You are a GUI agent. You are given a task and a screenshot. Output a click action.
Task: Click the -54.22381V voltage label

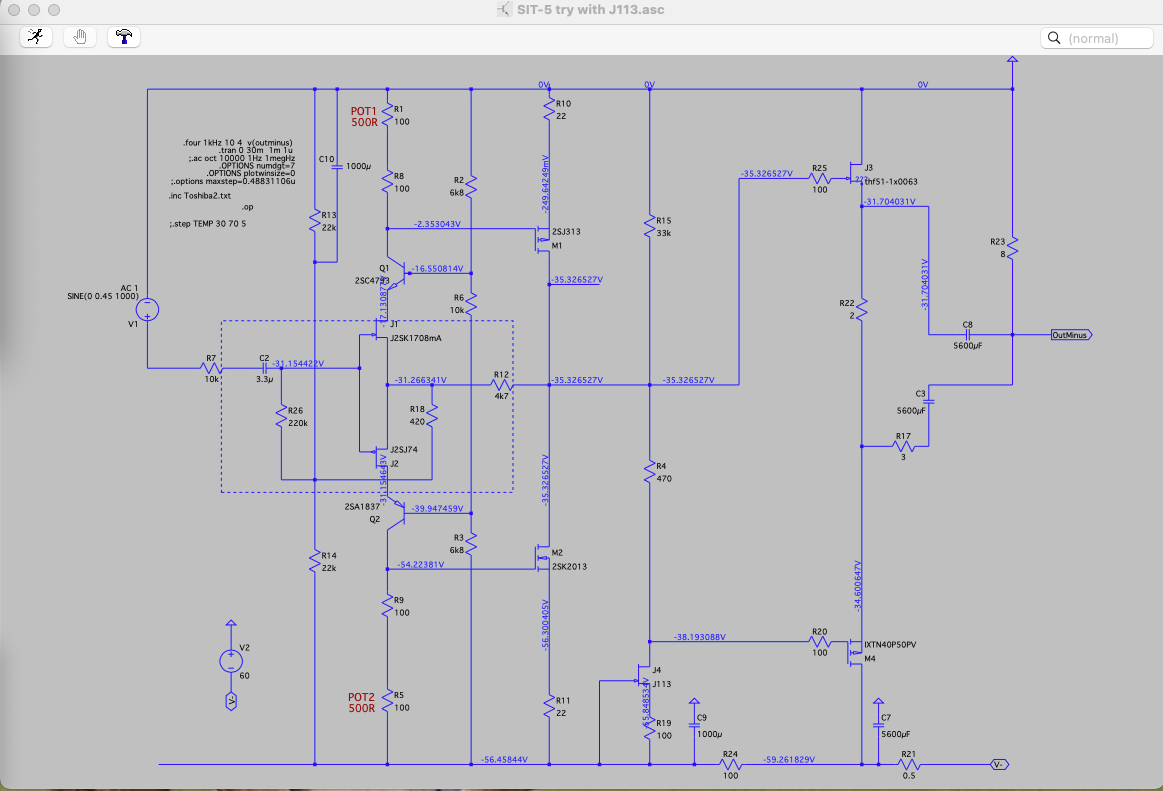pos(421,565)
